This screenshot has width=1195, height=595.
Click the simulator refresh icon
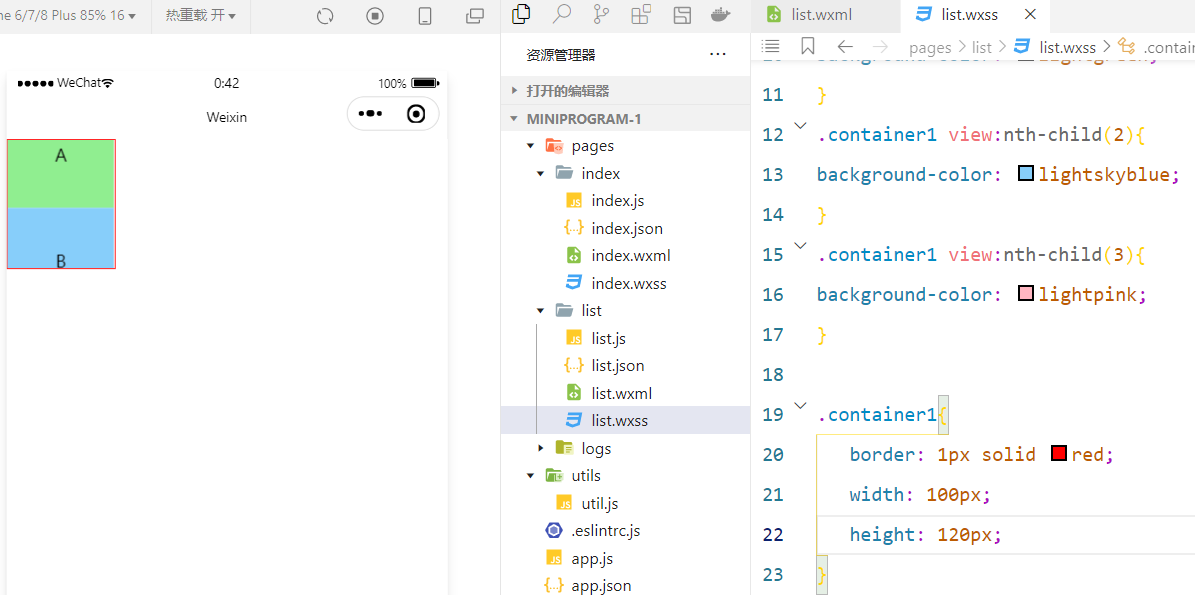tap(324, 16)
